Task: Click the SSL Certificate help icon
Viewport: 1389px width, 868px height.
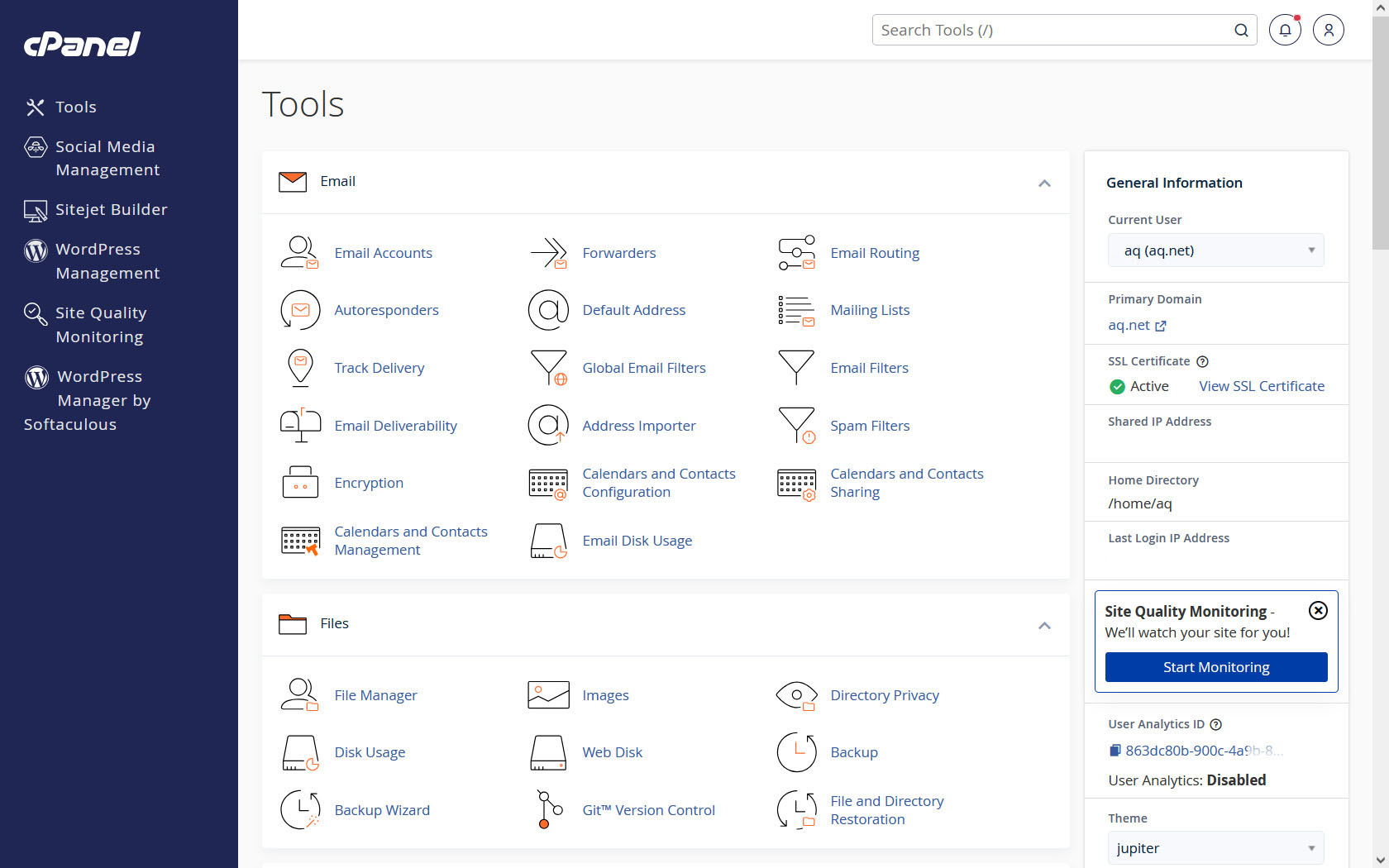Action: (x=1203, y=361)
